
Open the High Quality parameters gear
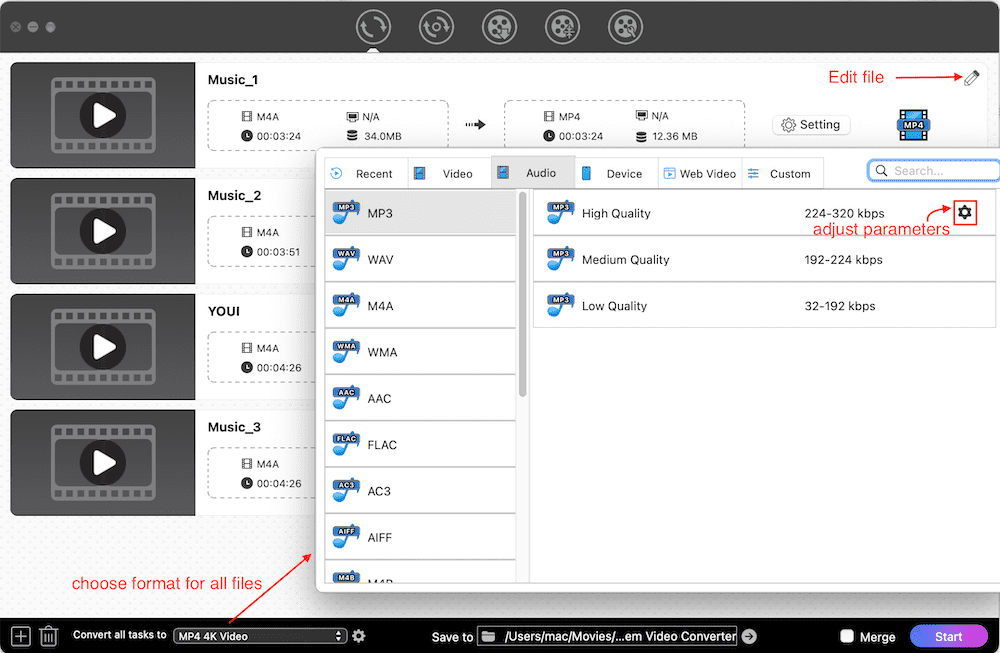point(964,212)
